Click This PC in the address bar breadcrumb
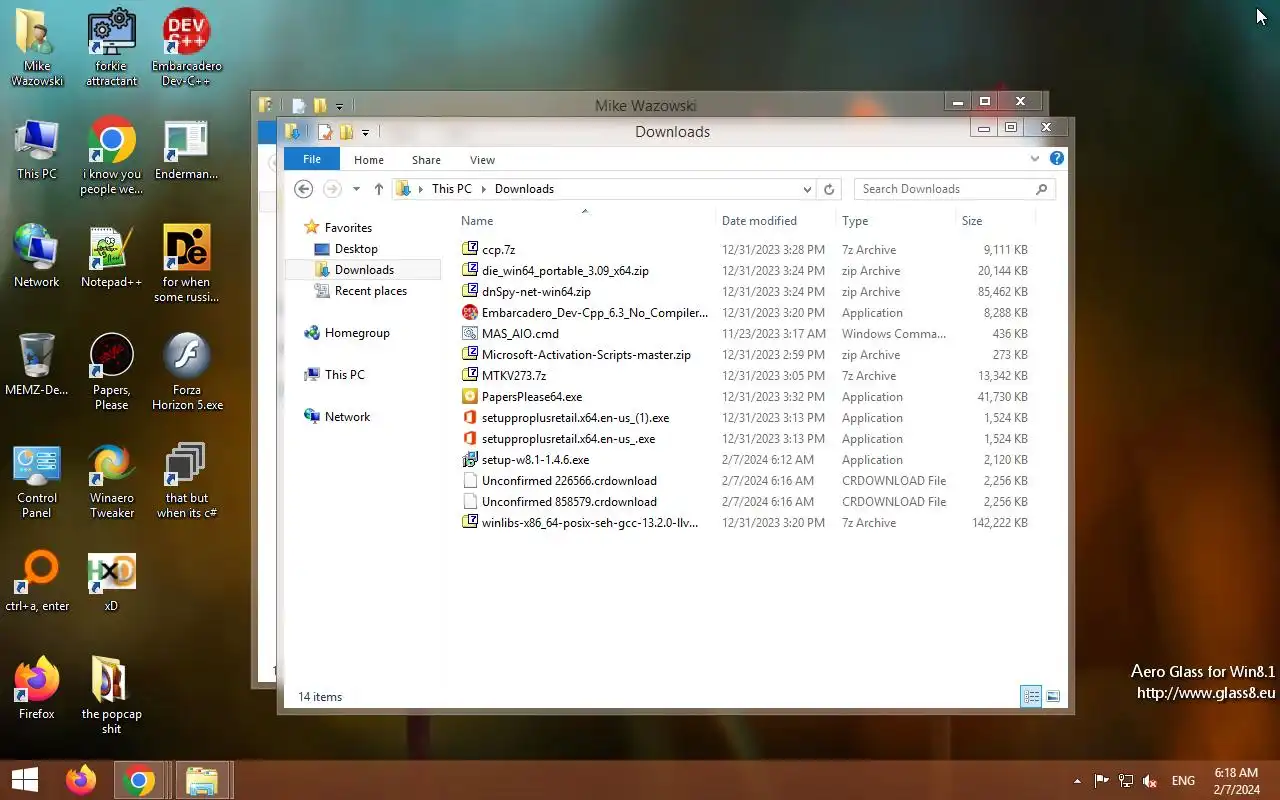1280x800 pixels. tap(452, 189)
